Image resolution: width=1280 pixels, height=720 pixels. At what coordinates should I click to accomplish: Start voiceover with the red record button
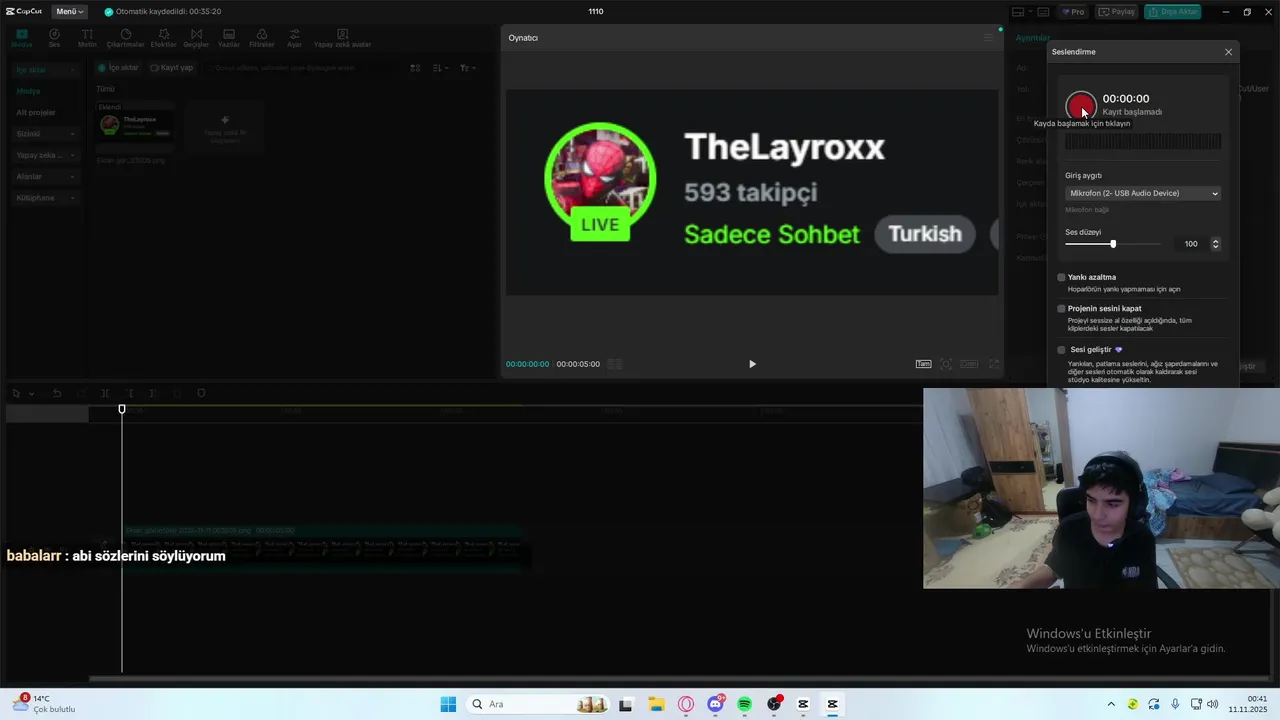point(1081,105)
